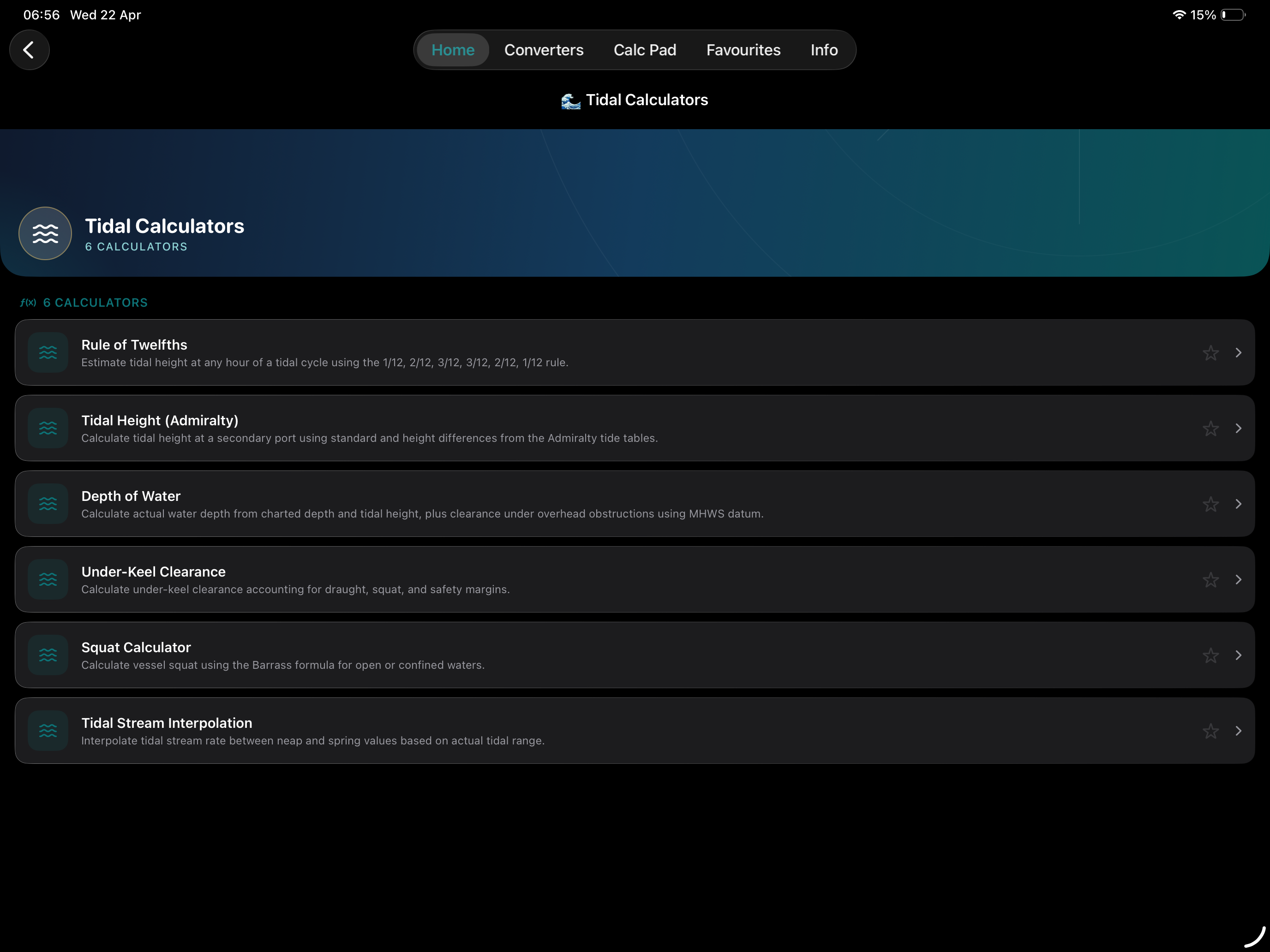Click the Tidal Height (Admiralty) wave icon

48,428
